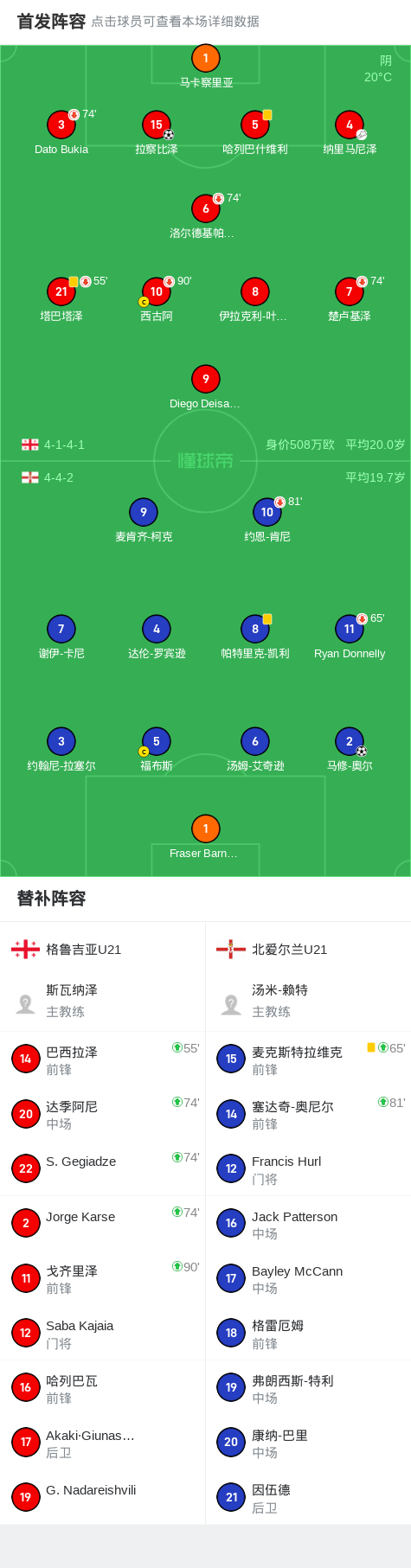Select substitute 麦克斯特拉维克 number 15 row
This screenshot has width=411, height=1568.
(x=308, y=1059)
